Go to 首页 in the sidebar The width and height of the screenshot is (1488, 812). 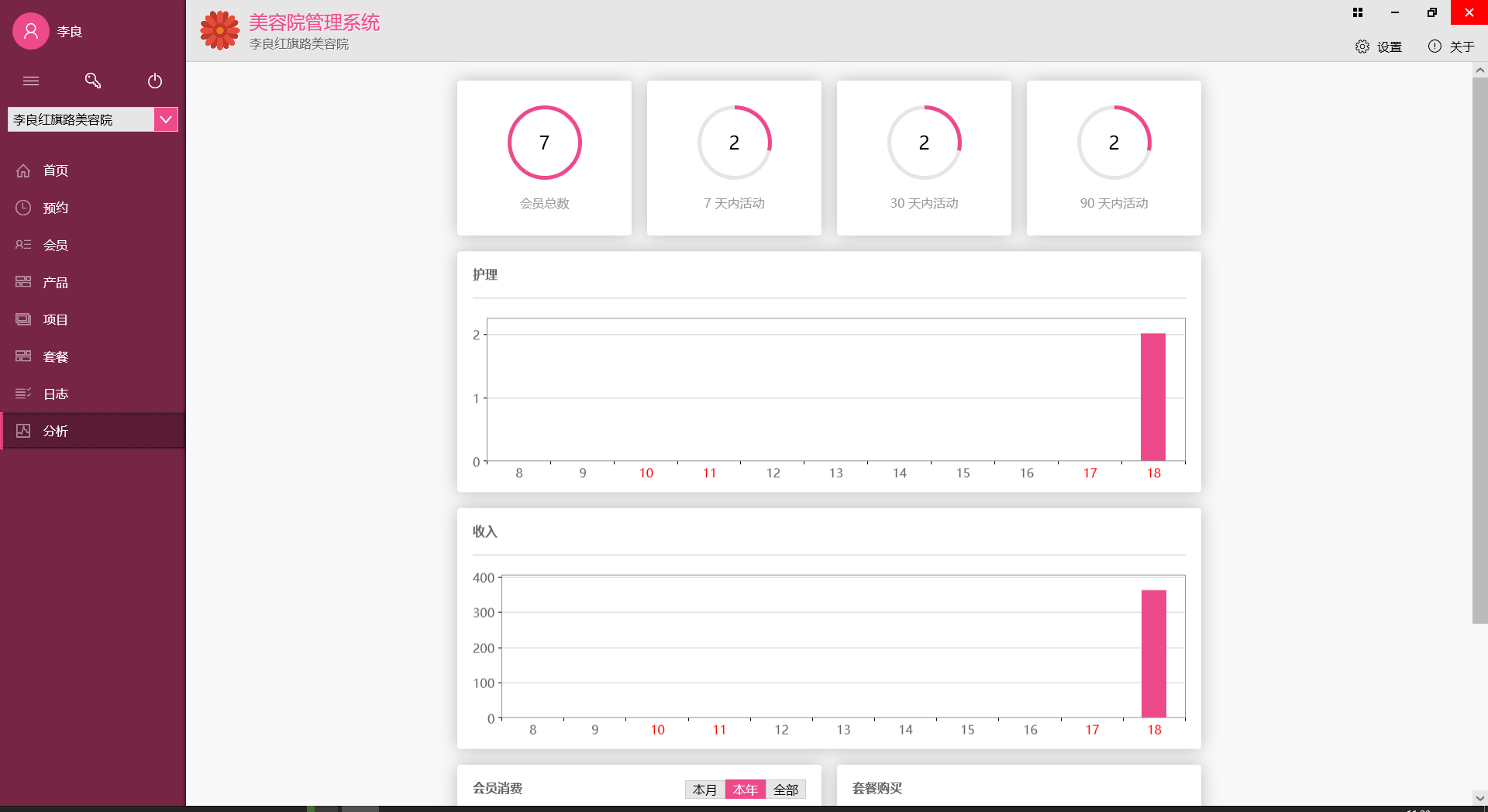coord(56,170)
